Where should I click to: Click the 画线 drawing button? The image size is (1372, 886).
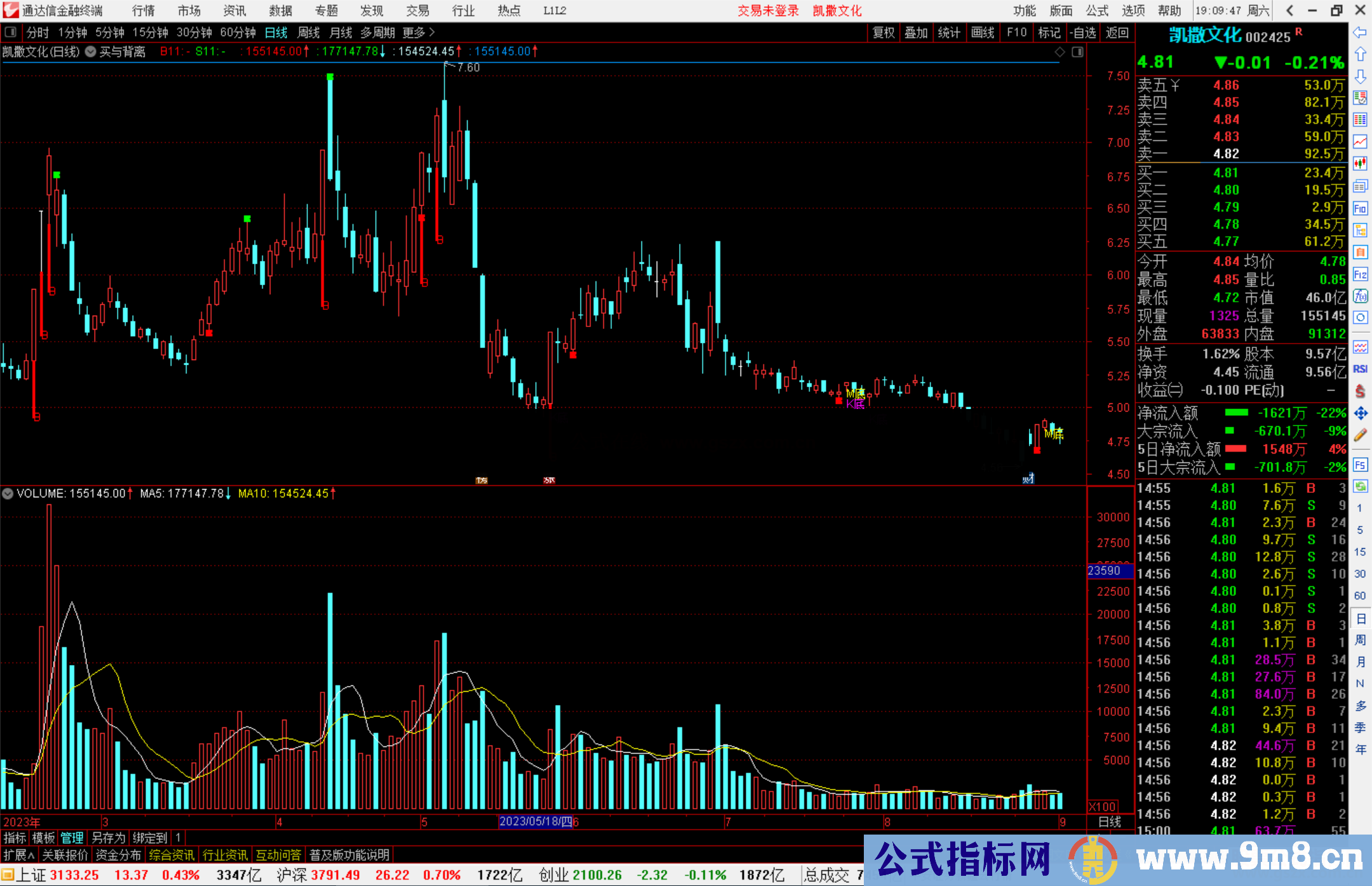[982, 32]
